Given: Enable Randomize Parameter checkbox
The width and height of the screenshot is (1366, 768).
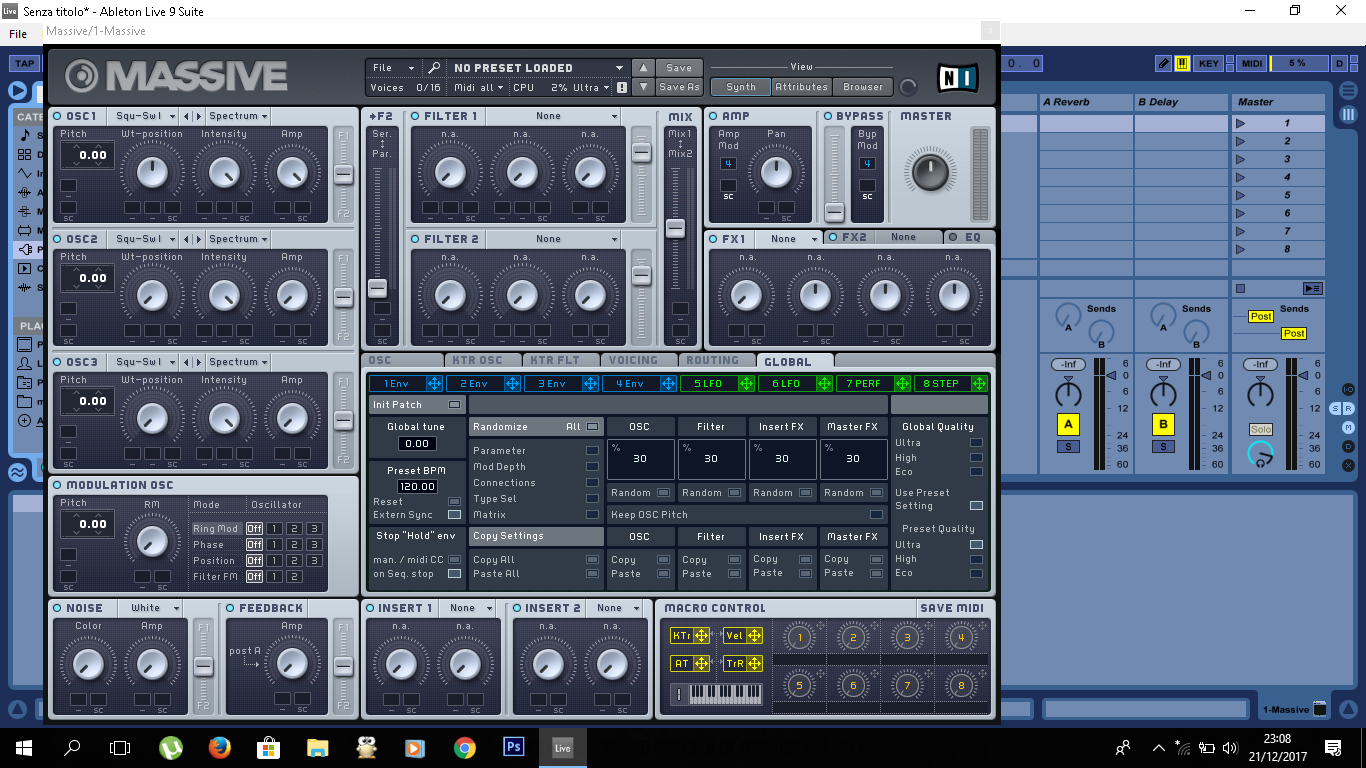Looking at the screenshot, I should (x=592, y=451).
